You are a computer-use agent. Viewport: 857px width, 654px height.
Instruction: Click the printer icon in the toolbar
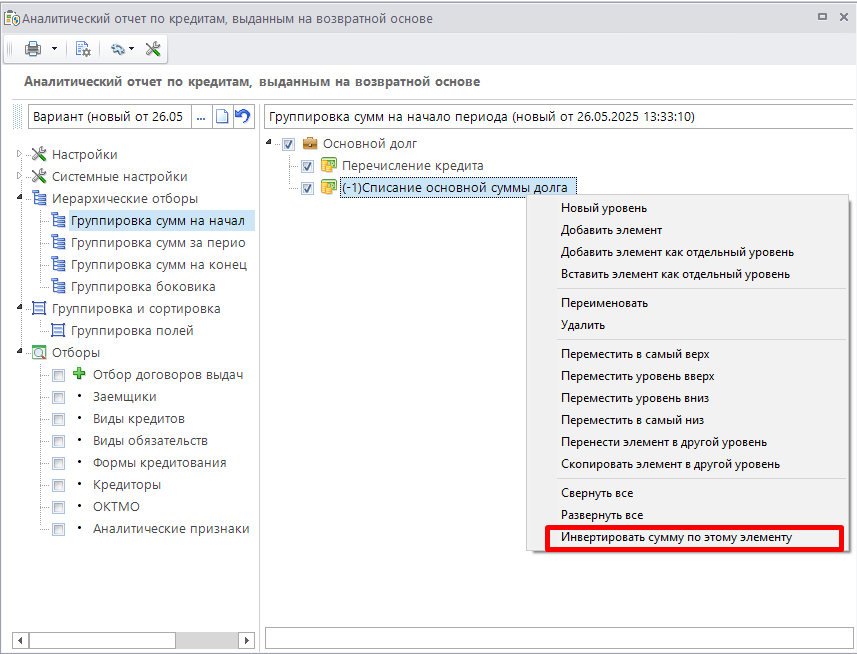33,49
